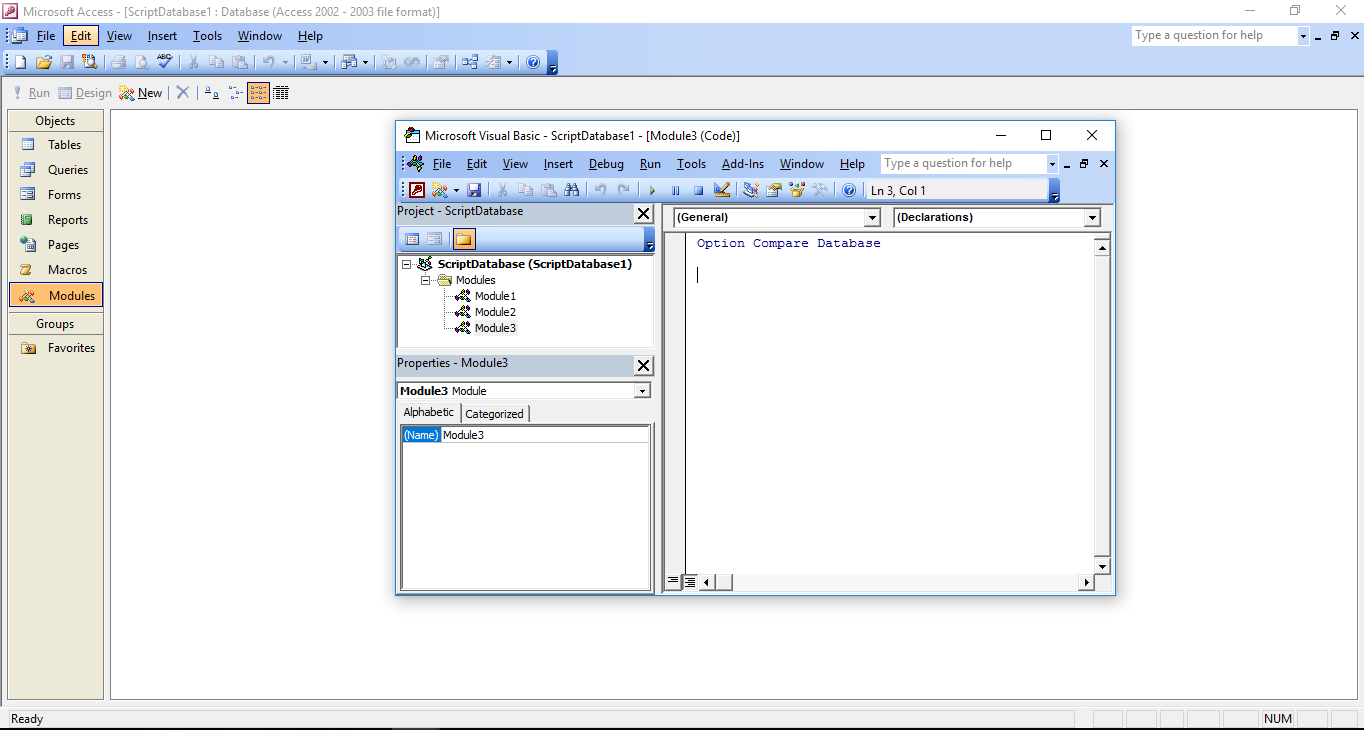The width and height of the screenshot is (1364, 730).
Task: Click the Access help question box
Action: click(x=1214, y=35)
